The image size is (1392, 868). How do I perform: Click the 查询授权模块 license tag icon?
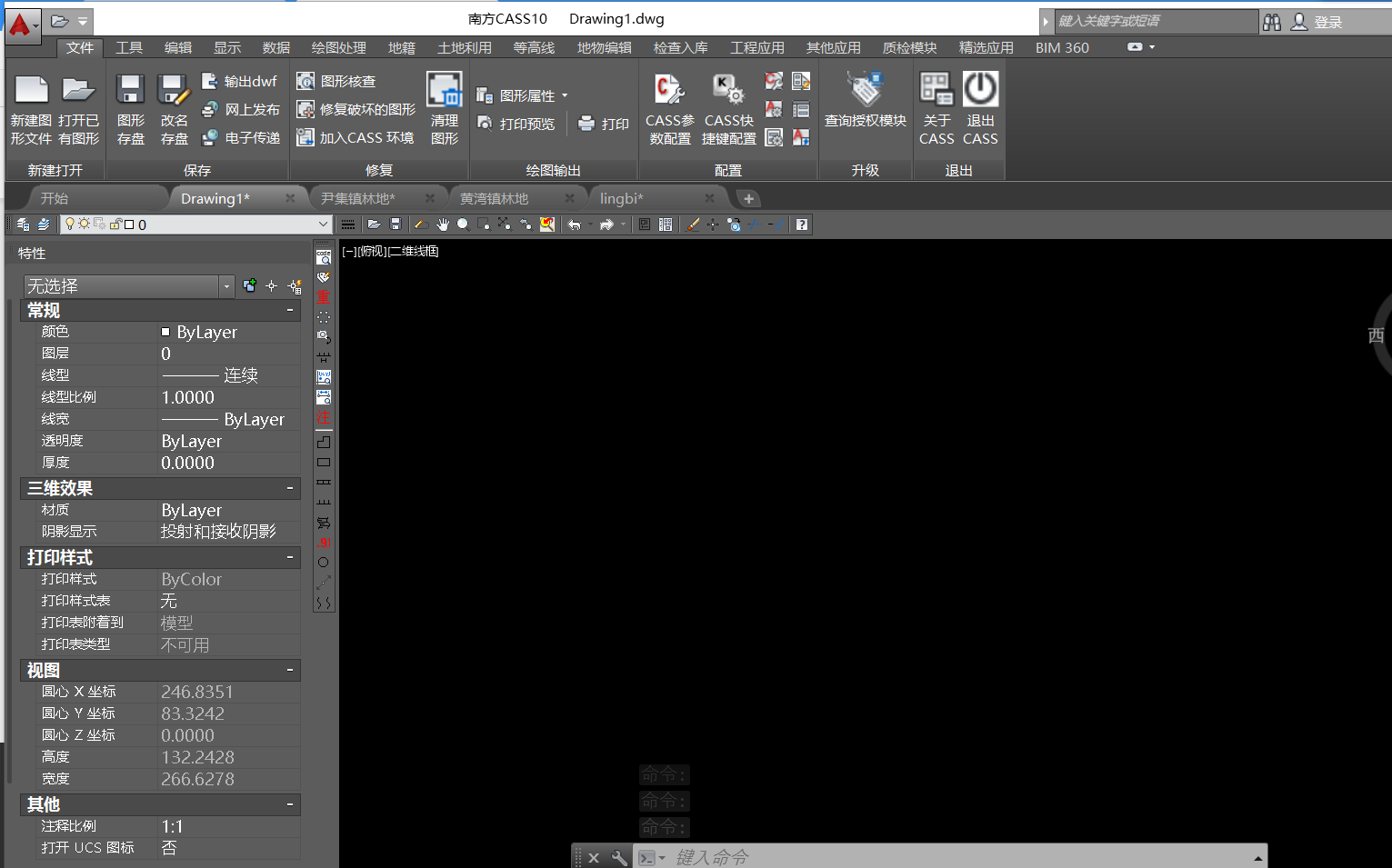click(x=865, y=90)
